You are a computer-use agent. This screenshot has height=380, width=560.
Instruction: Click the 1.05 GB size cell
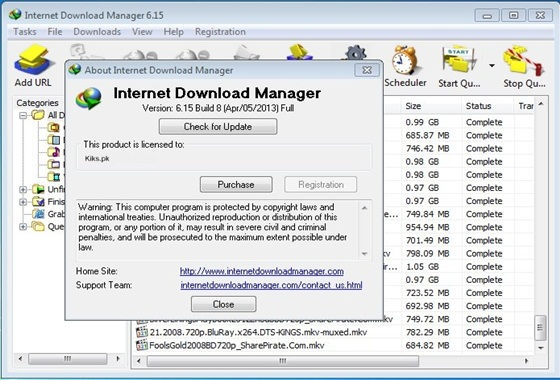click(422, 267)
